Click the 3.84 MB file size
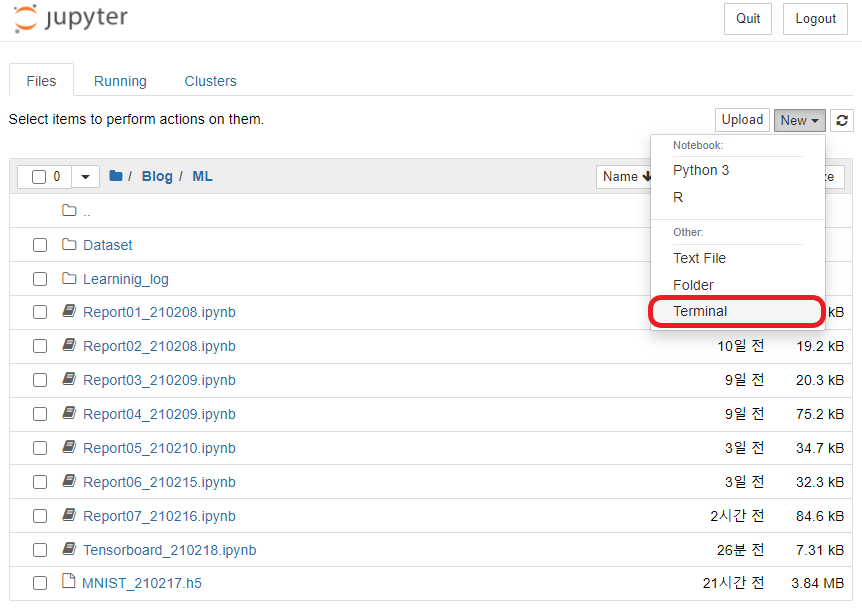862x610 pixels. click(817, 583)
